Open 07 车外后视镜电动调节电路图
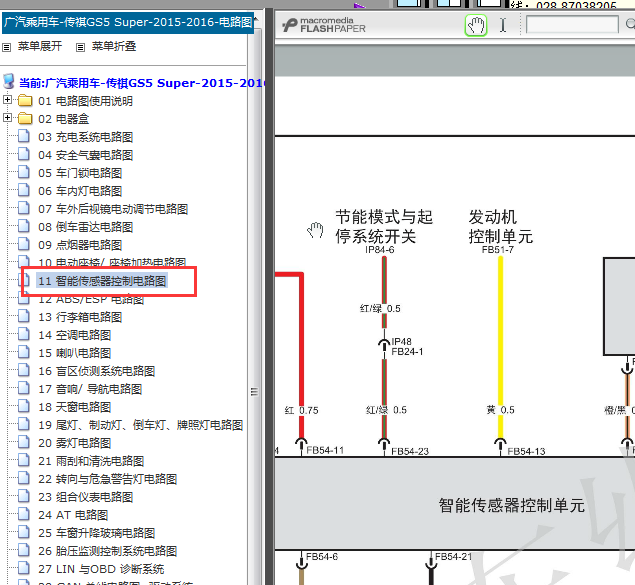This screenshot has height=585, width=635. [x=113, y=209]
